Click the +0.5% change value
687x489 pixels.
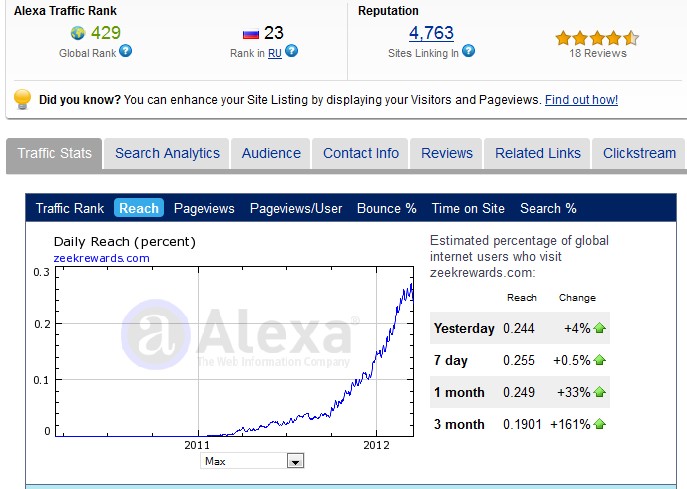coord(572,360)
